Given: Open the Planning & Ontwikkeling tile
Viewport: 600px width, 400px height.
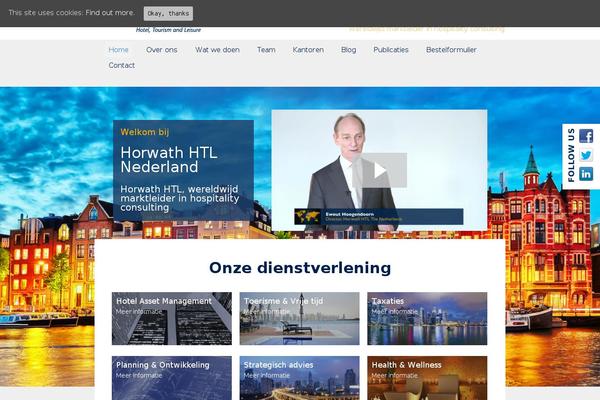Looking at the screenshot, I should [172, 378].
